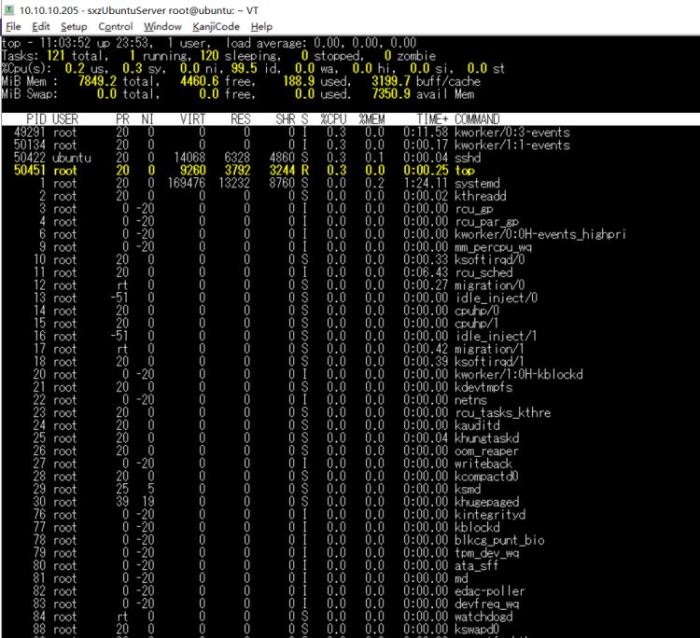Image resolution: width=700 pixels, height=638 pixels.
Task: Click the %CPU column header
Action: tap(333, 119)
